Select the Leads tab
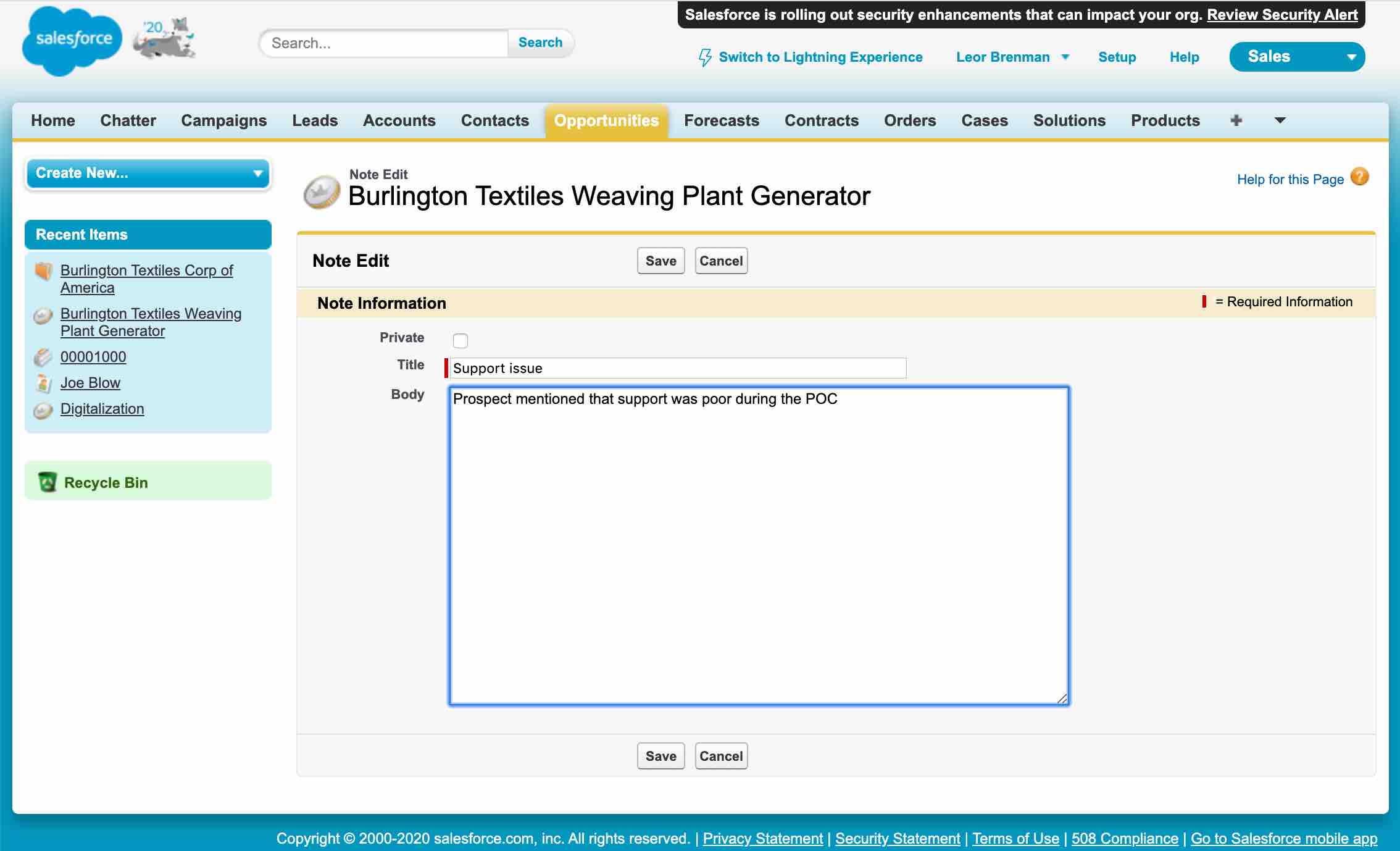 point(315,120)
